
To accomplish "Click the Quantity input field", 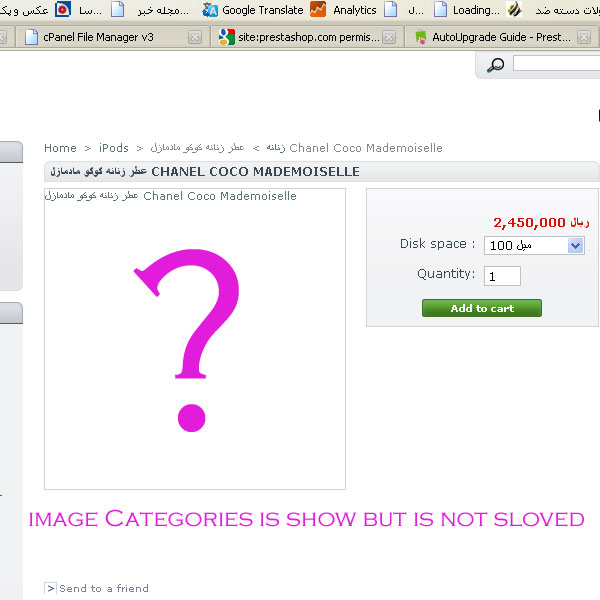I will (x=502, y=276).
